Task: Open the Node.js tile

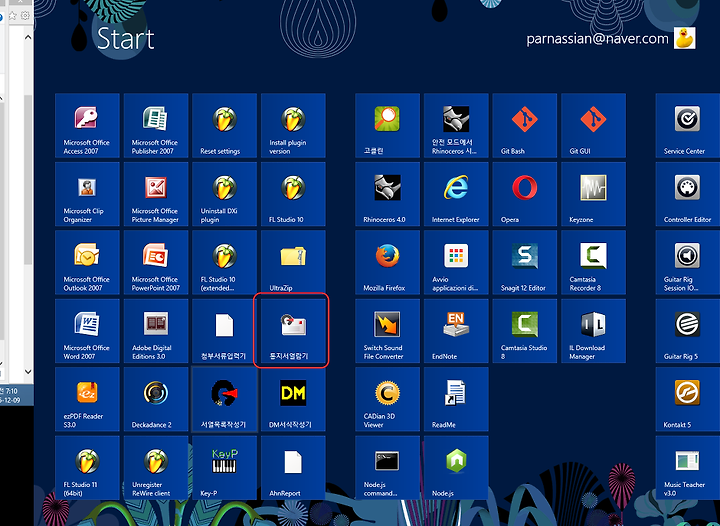Action: [x=456, y=467]
